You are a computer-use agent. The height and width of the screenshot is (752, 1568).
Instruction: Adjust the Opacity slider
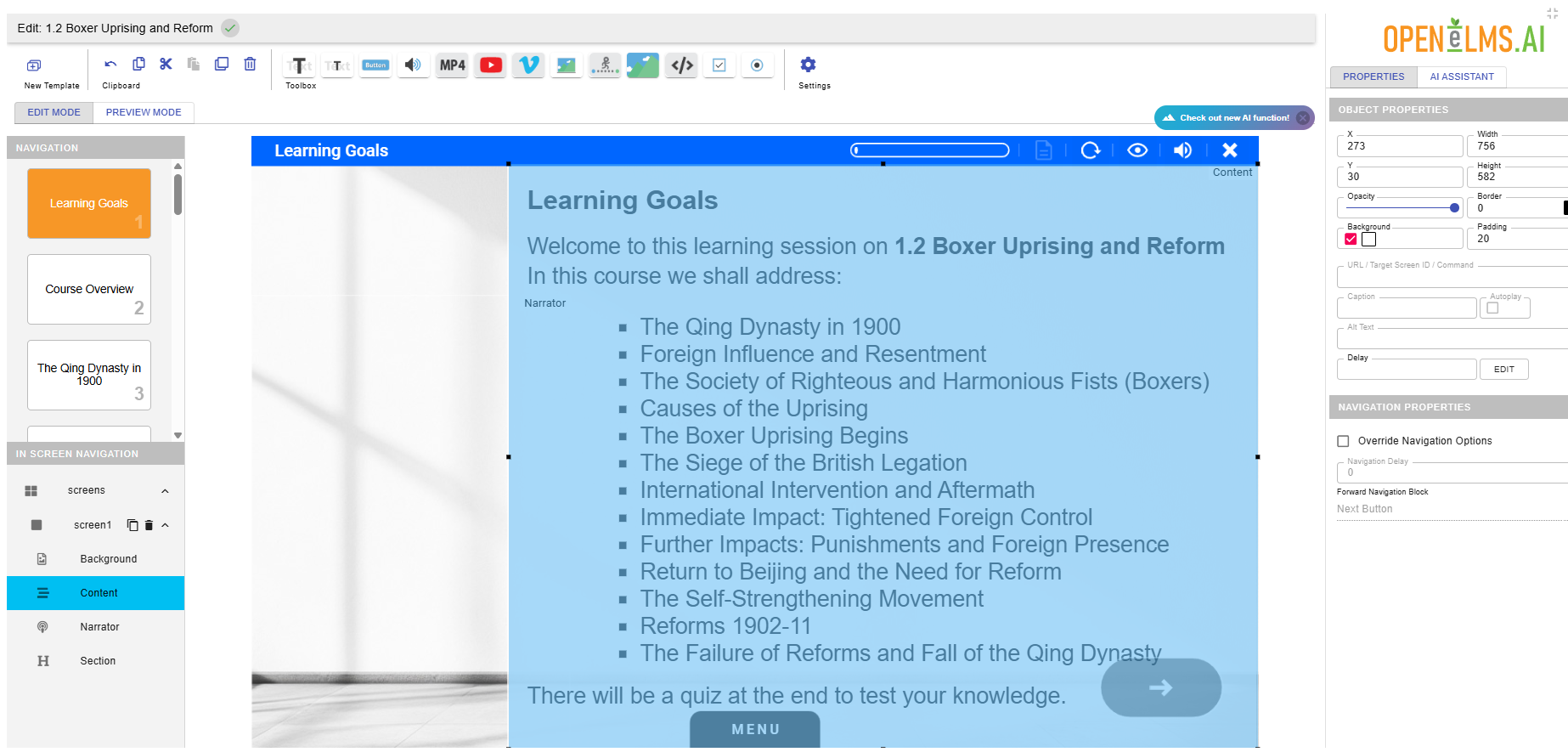(1402, 207)
